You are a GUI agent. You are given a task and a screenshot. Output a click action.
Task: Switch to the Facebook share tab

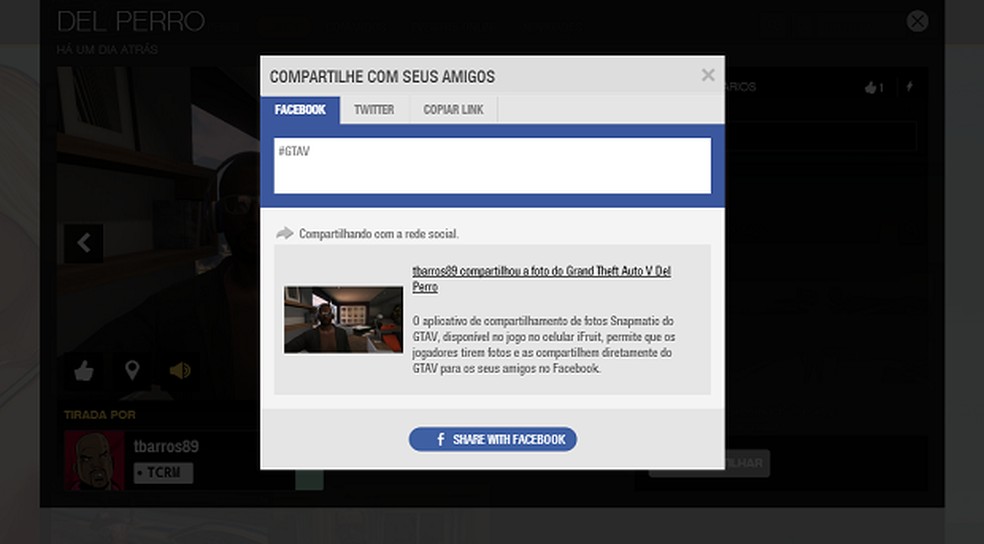[300, 110]
